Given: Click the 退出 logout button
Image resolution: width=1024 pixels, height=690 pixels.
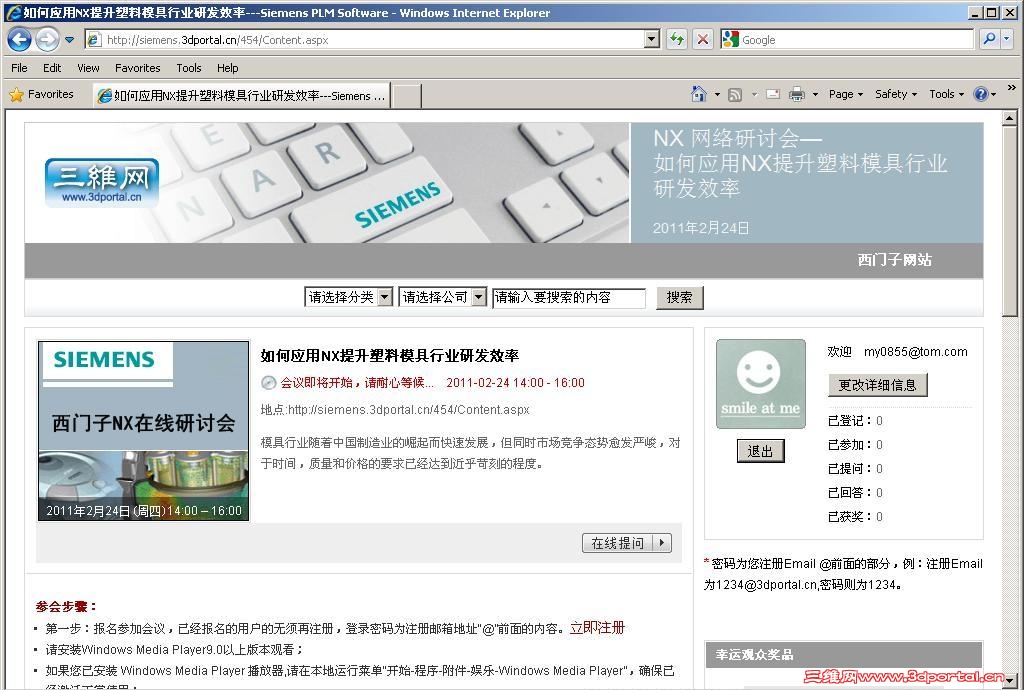Looking at the screenshot, I should click(760, 451).
